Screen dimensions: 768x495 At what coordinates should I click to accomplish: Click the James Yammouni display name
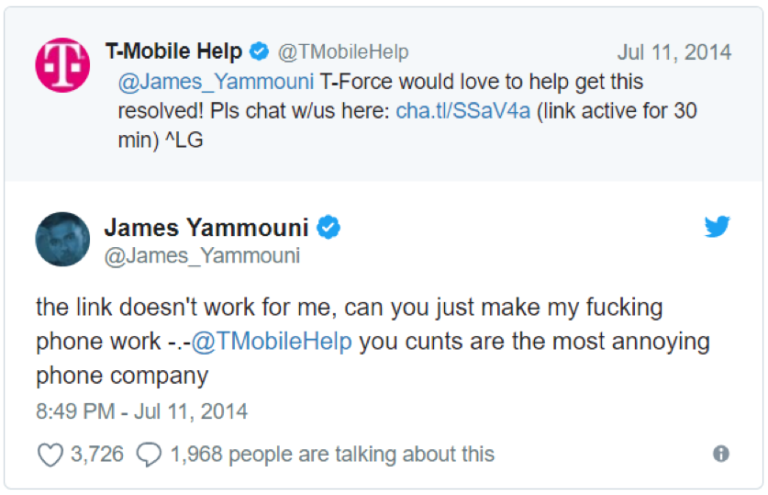(x=206, y=228)
